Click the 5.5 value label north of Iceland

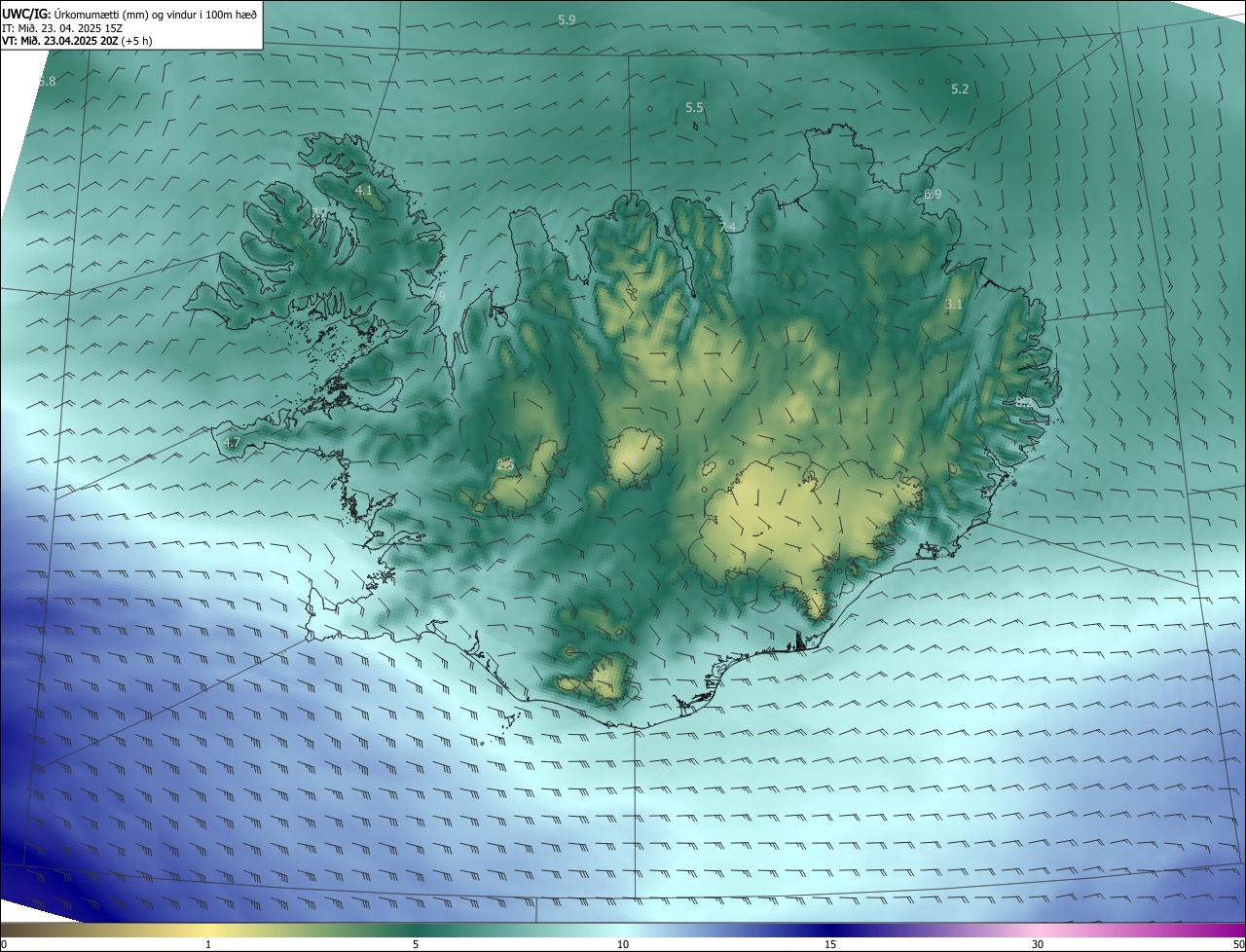pyautogui.click(x=694, y=108)
